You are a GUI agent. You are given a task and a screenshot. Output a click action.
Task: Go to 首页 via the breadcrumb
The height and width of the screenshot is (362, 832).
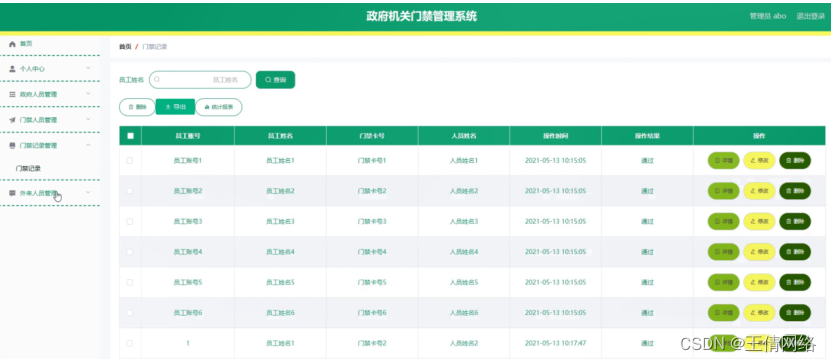point(125,47)
